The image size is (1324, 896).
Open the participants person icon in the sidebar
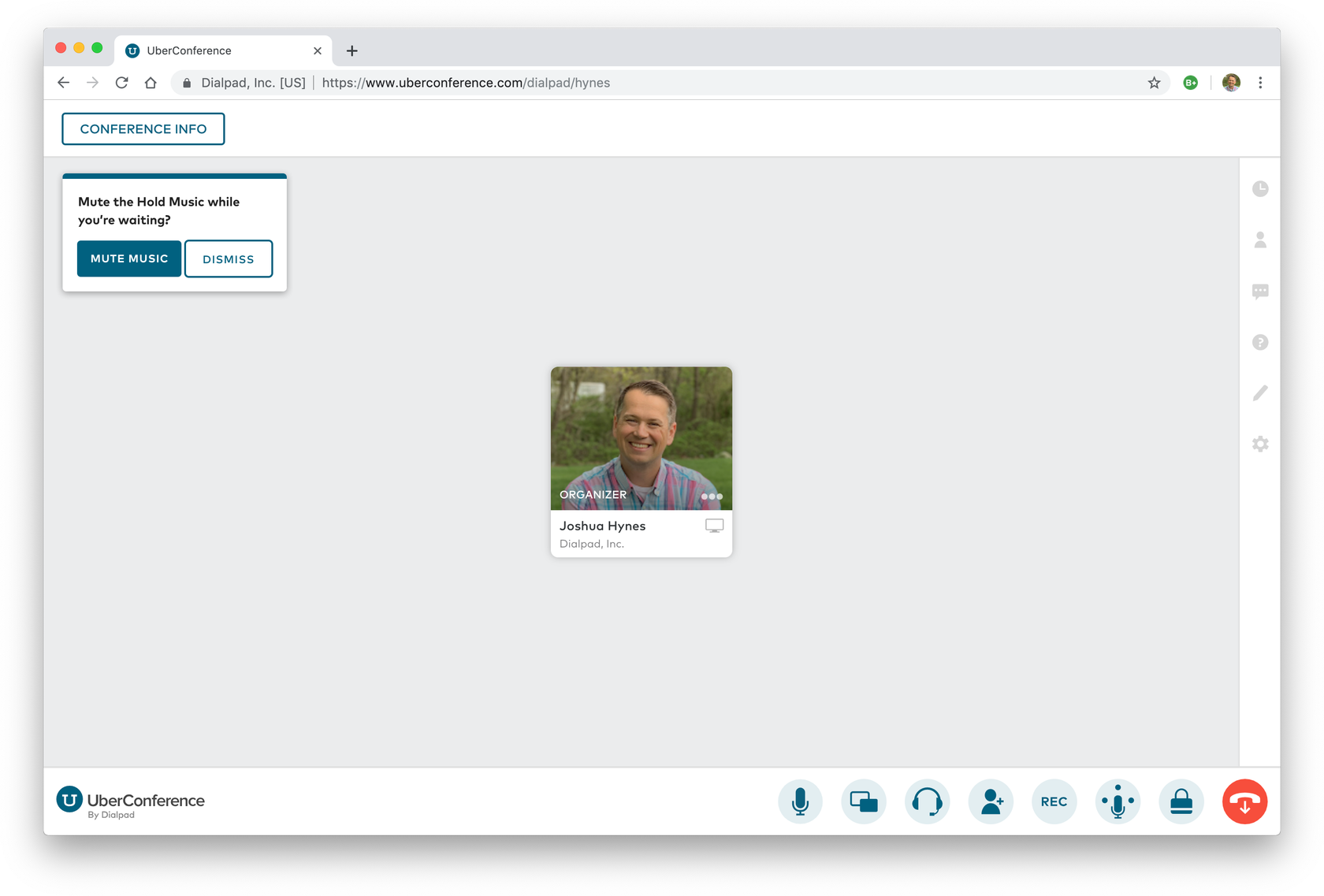click(x=1260, y=240)
